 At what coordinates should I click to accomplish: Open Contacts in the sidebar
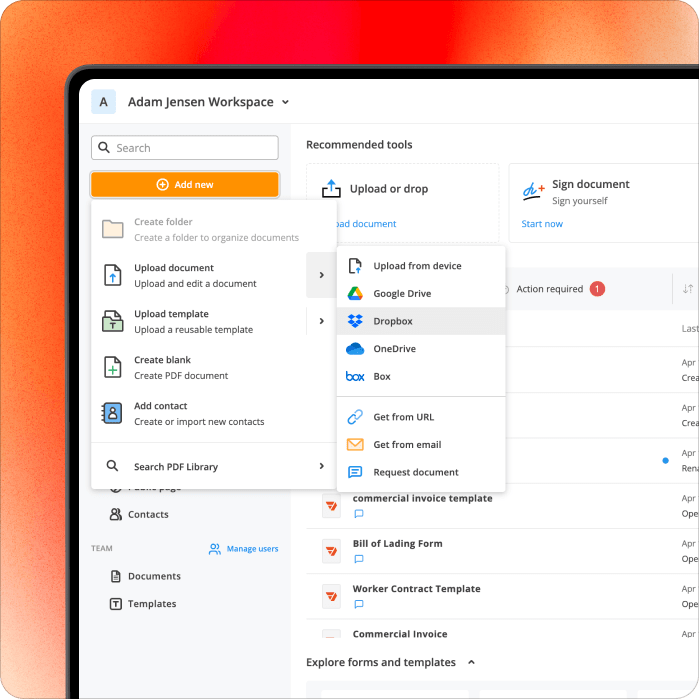[148, 514]
